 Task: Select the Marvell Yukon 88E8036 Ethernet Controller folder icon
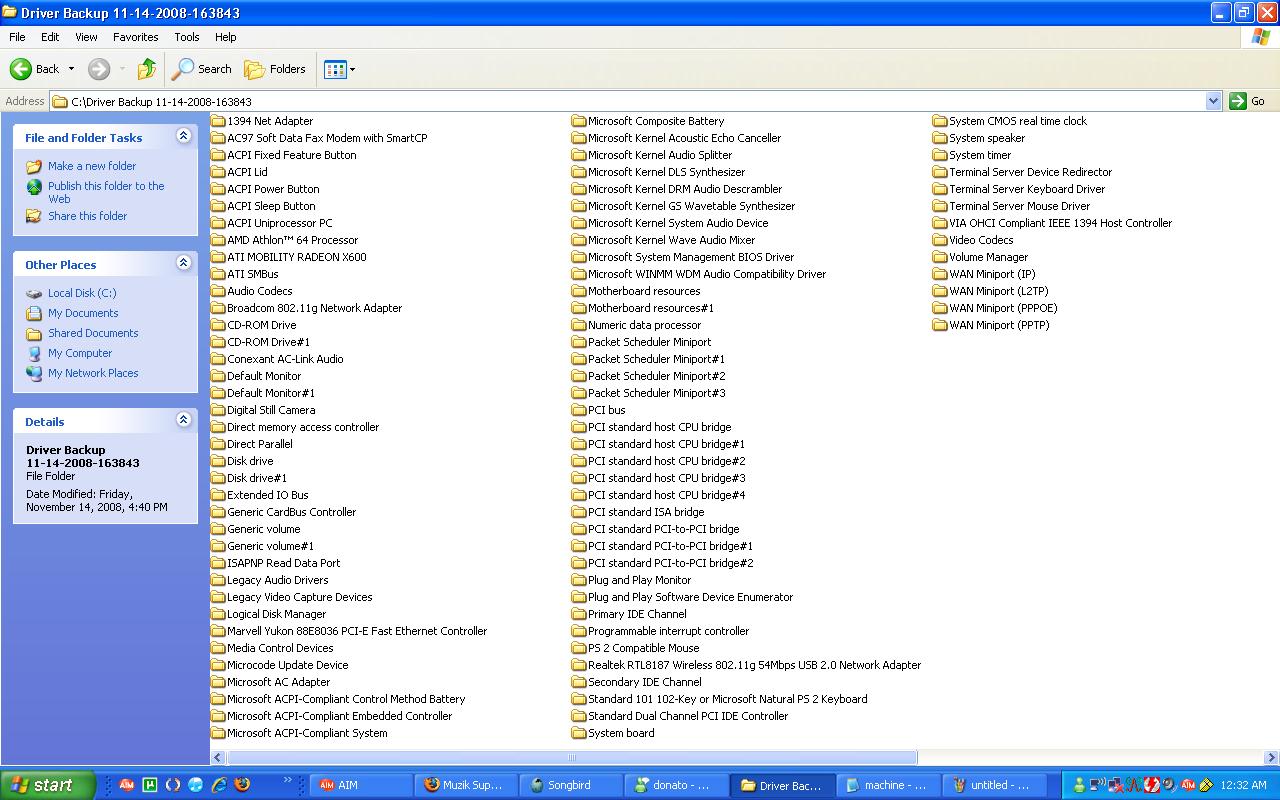click(x=218, y=631)
